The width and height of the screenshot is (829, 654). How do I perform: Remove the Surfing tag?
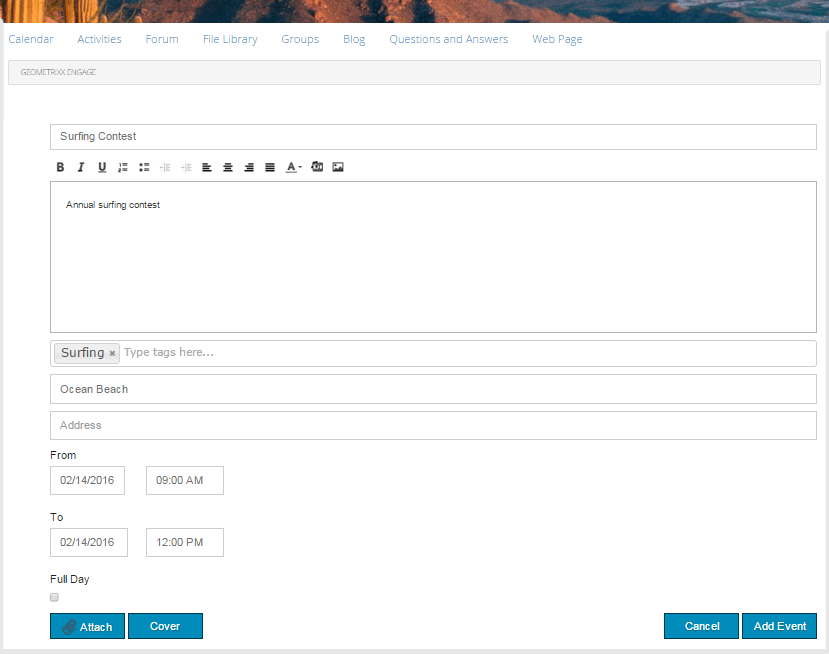tap(112, 353)
